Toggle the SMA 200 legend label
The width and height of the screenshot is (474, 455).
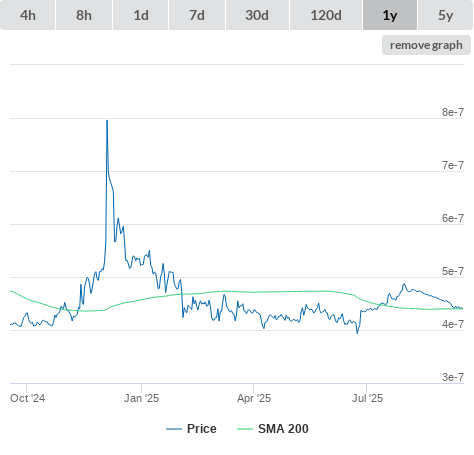click(283, 429)
